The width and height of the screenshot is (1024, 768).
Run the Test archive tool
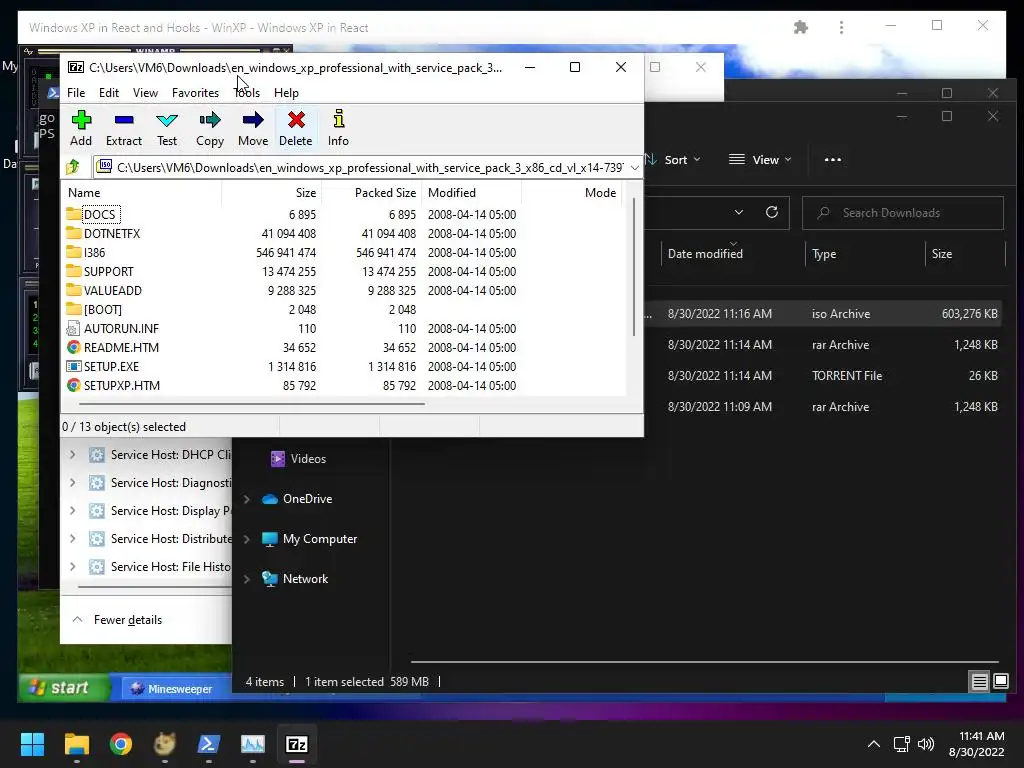point(167,128)
